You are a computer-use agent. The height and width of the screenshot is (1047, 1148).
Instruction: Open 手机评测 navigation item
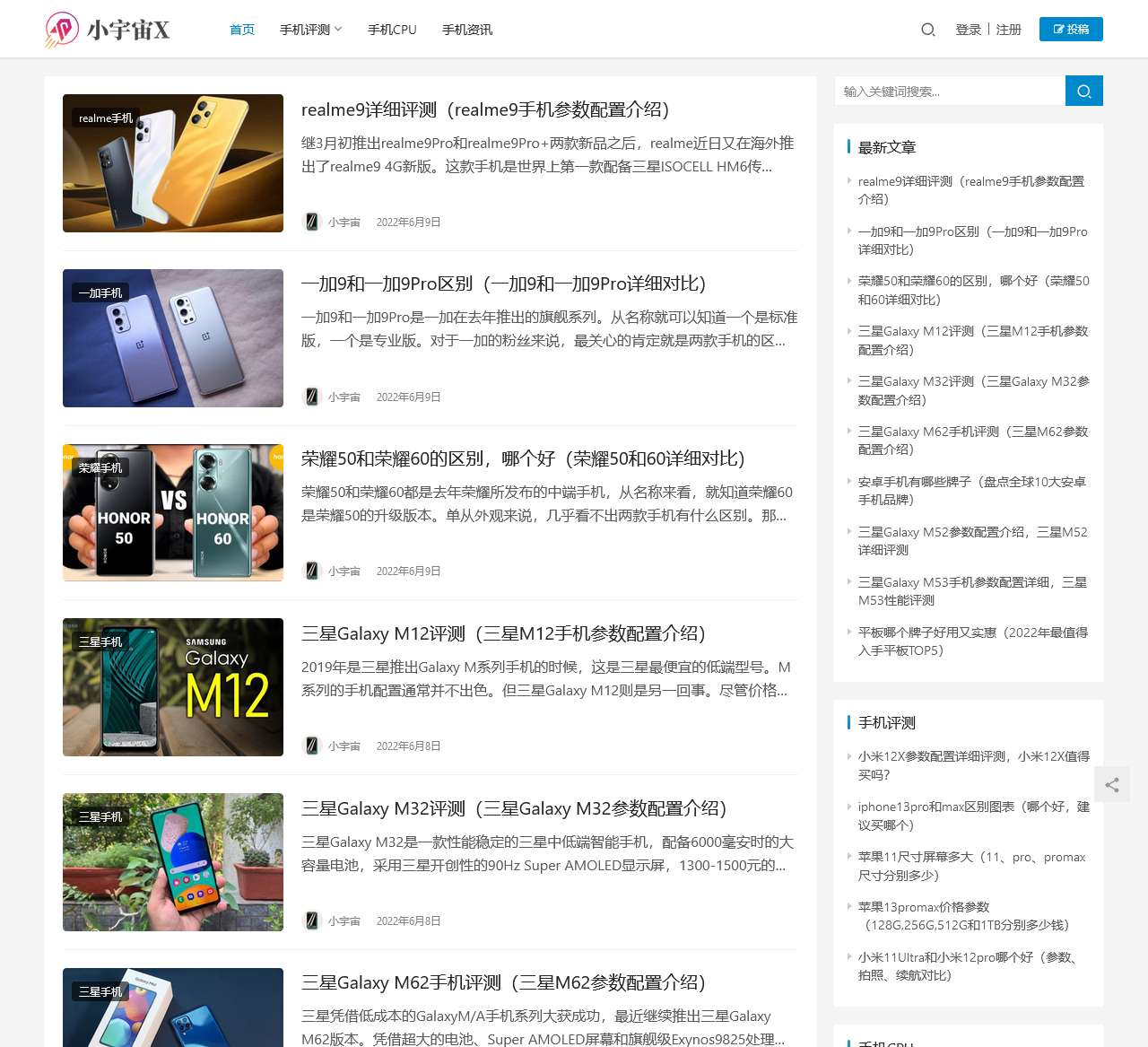click(x=305, y=30)
